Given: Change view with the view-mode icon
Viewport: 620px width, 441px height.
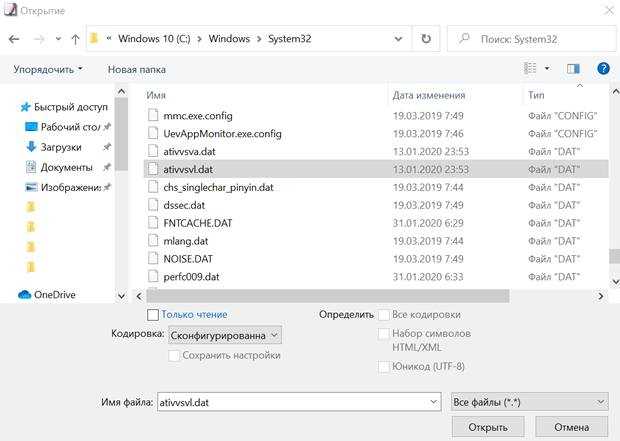Looking at the screenshot, I should pyautogui.click(x=530, y=68).
